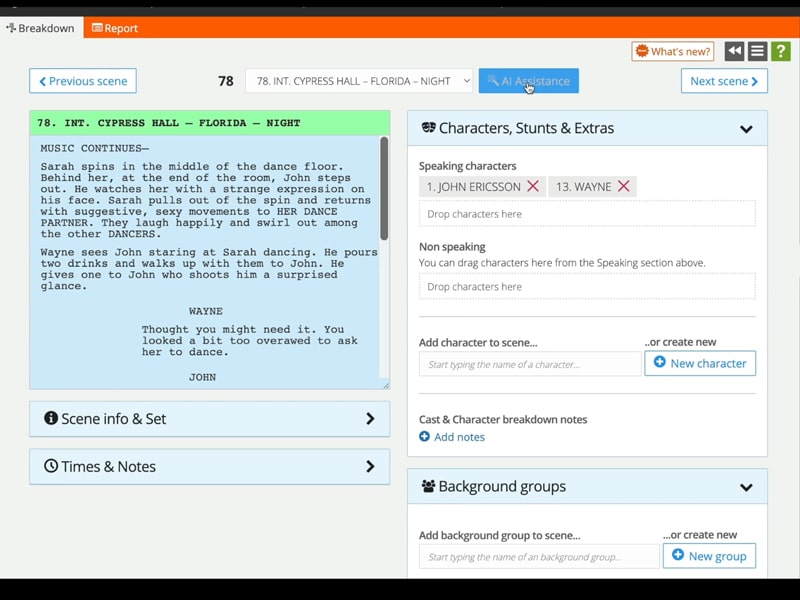Click the script box resize handle
This screenshot has width=800, height=600.
click(x=386, y=386)
